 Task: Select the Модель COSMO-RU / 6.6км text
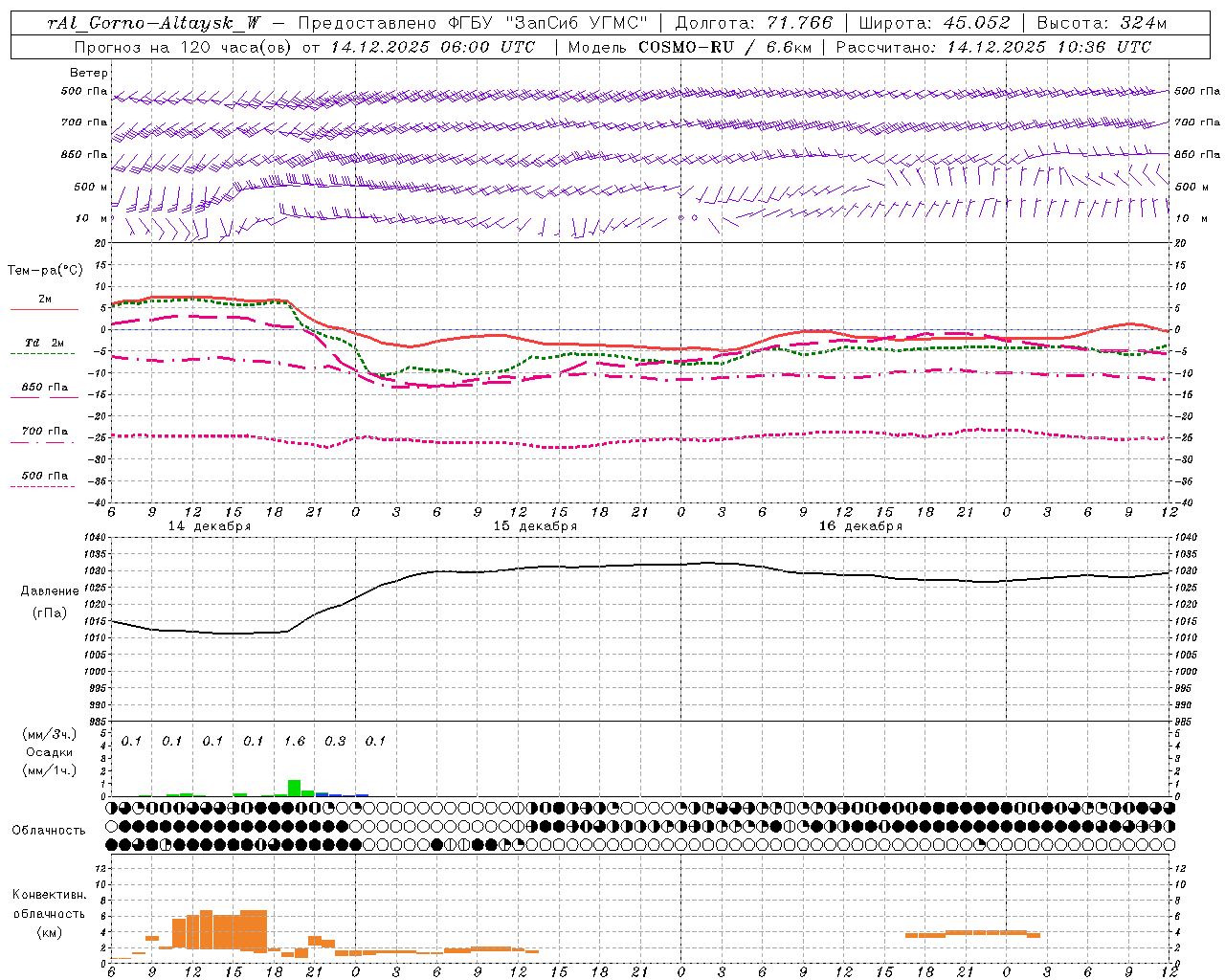(x=689, y=47)
